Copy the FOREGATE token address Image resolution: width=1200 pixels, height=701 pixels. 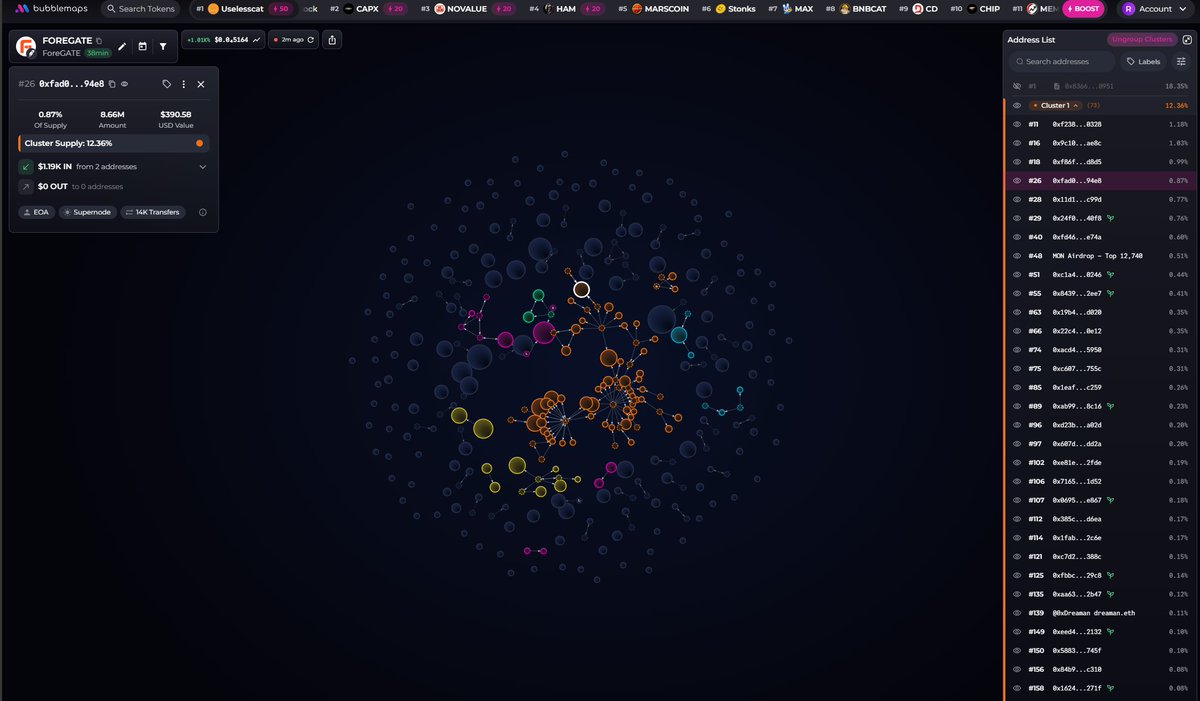click(x=99, y=41)
